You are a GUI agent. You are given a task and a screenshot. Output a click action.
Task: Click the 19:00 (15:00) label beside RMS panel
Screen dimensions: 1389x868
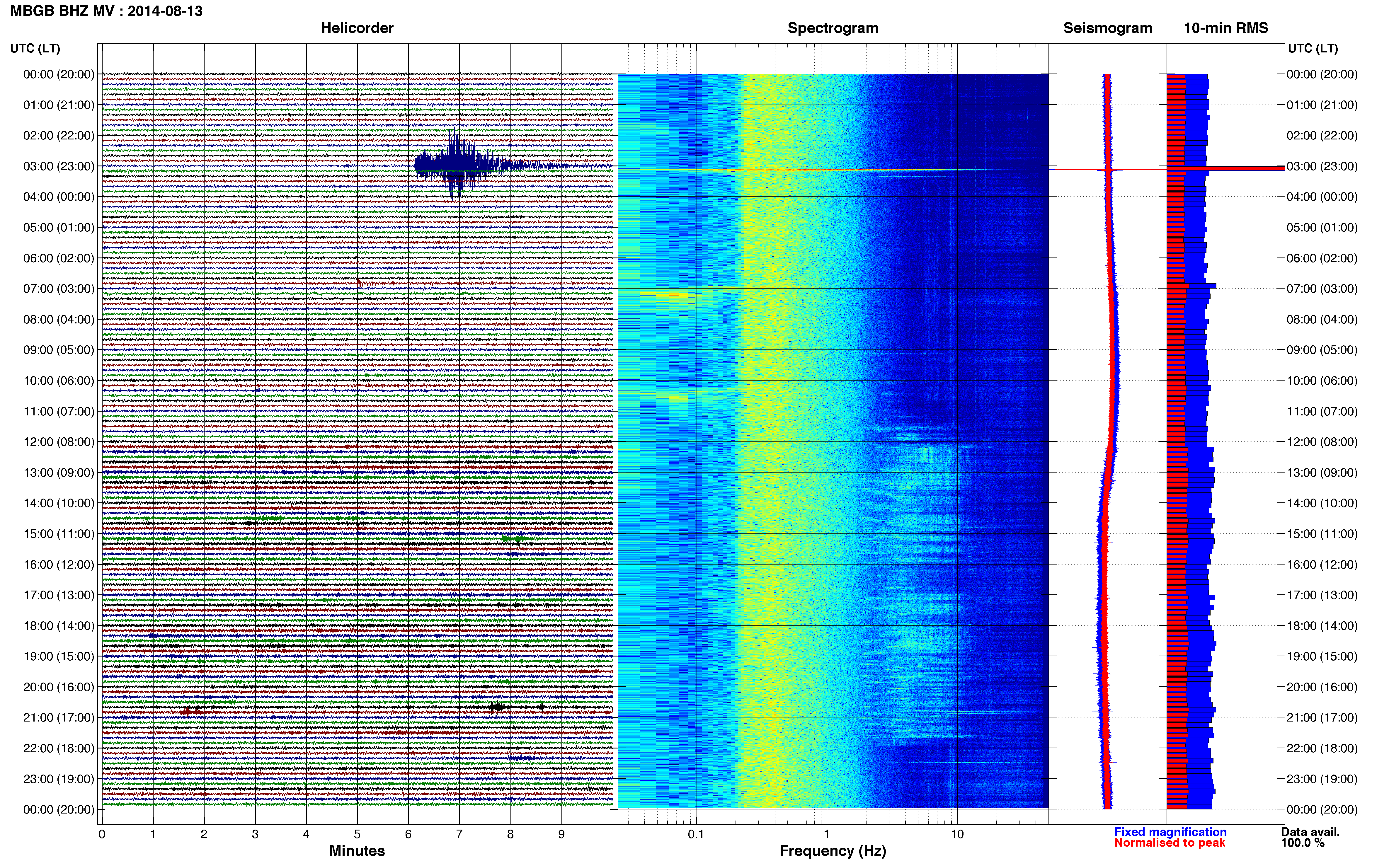[1322, 656]
